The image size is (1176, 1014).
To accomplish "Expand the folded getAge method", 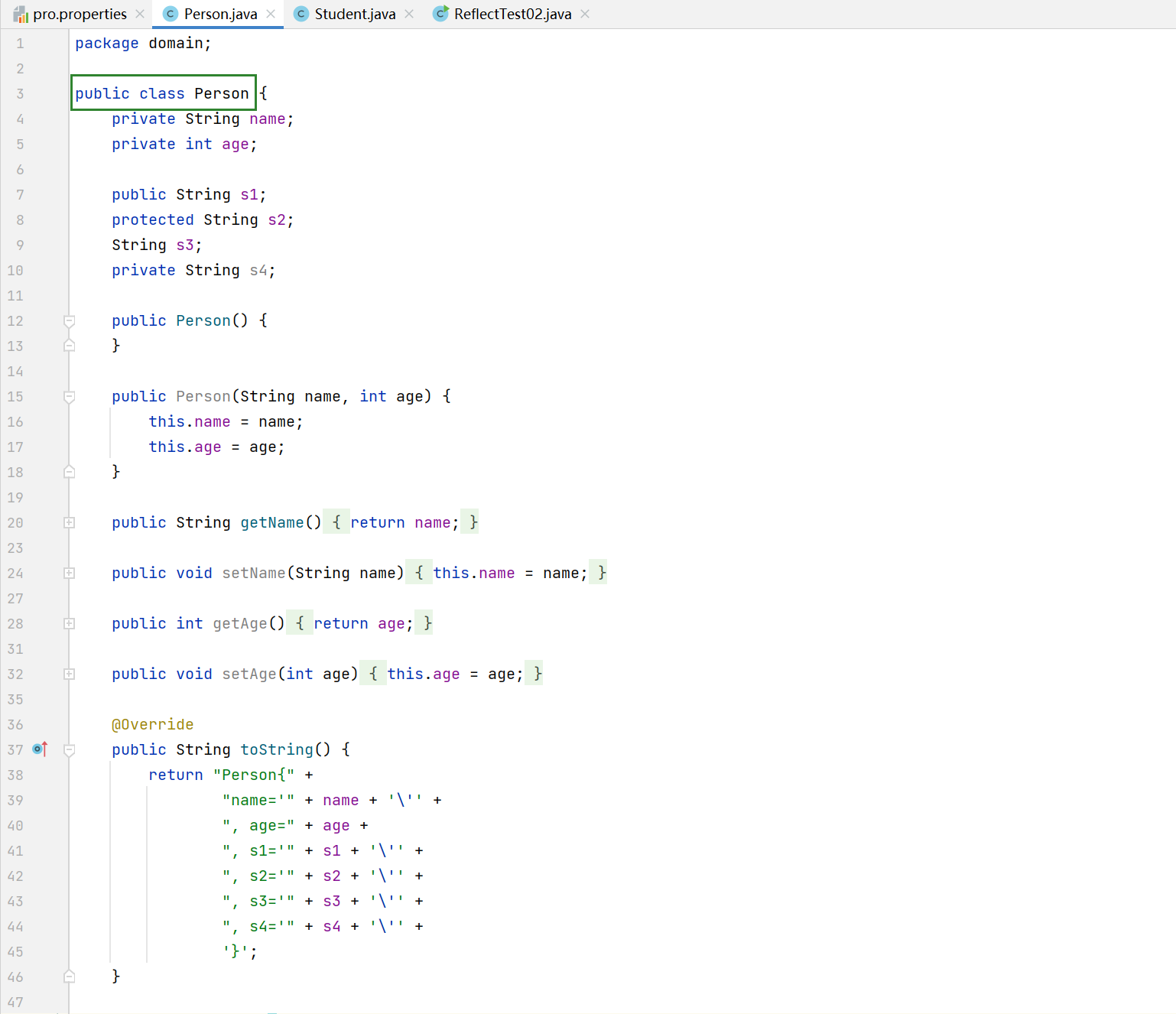I will click(69, 624).
